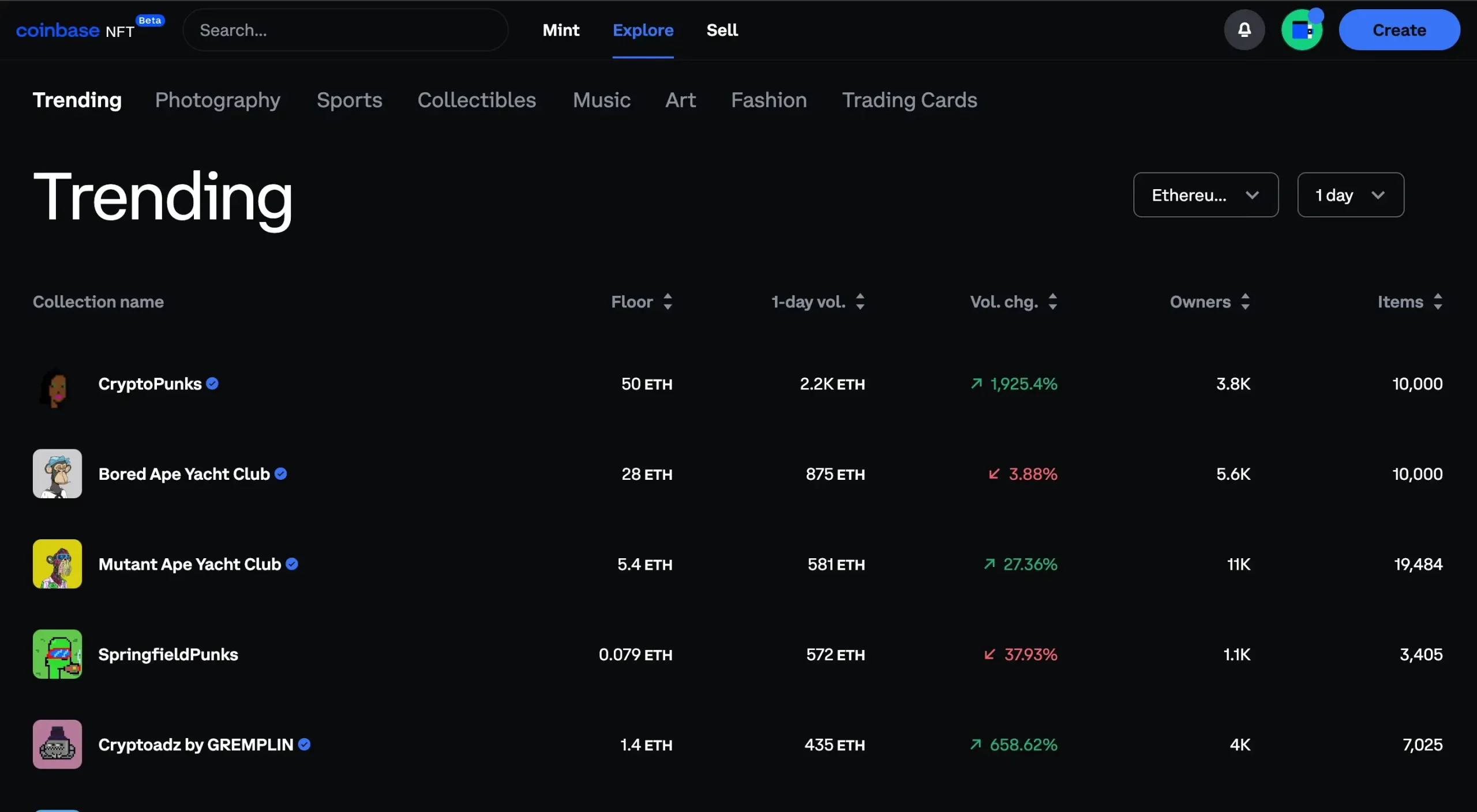
Task: Switch to the Trending category tab
Action: coord(77,100)
